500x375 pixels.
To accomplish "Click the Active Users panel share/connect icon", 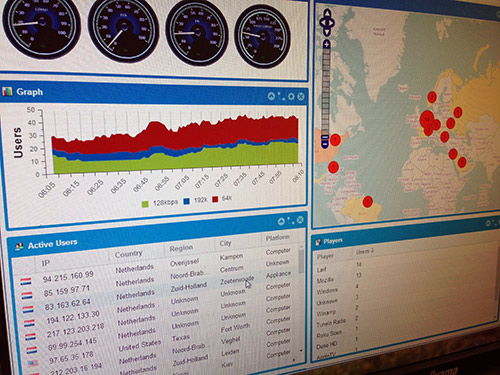I will 291,221.
